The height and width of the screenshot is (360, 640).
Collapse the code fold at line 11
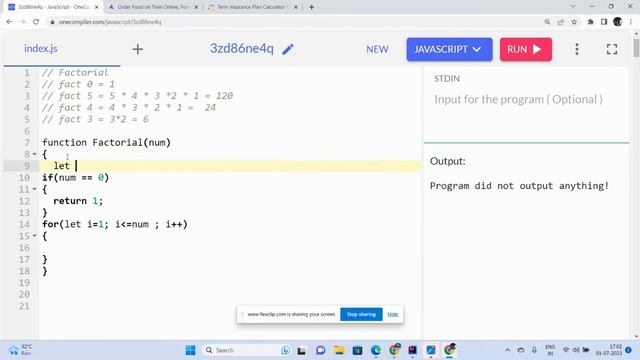(x=34, y=189)
